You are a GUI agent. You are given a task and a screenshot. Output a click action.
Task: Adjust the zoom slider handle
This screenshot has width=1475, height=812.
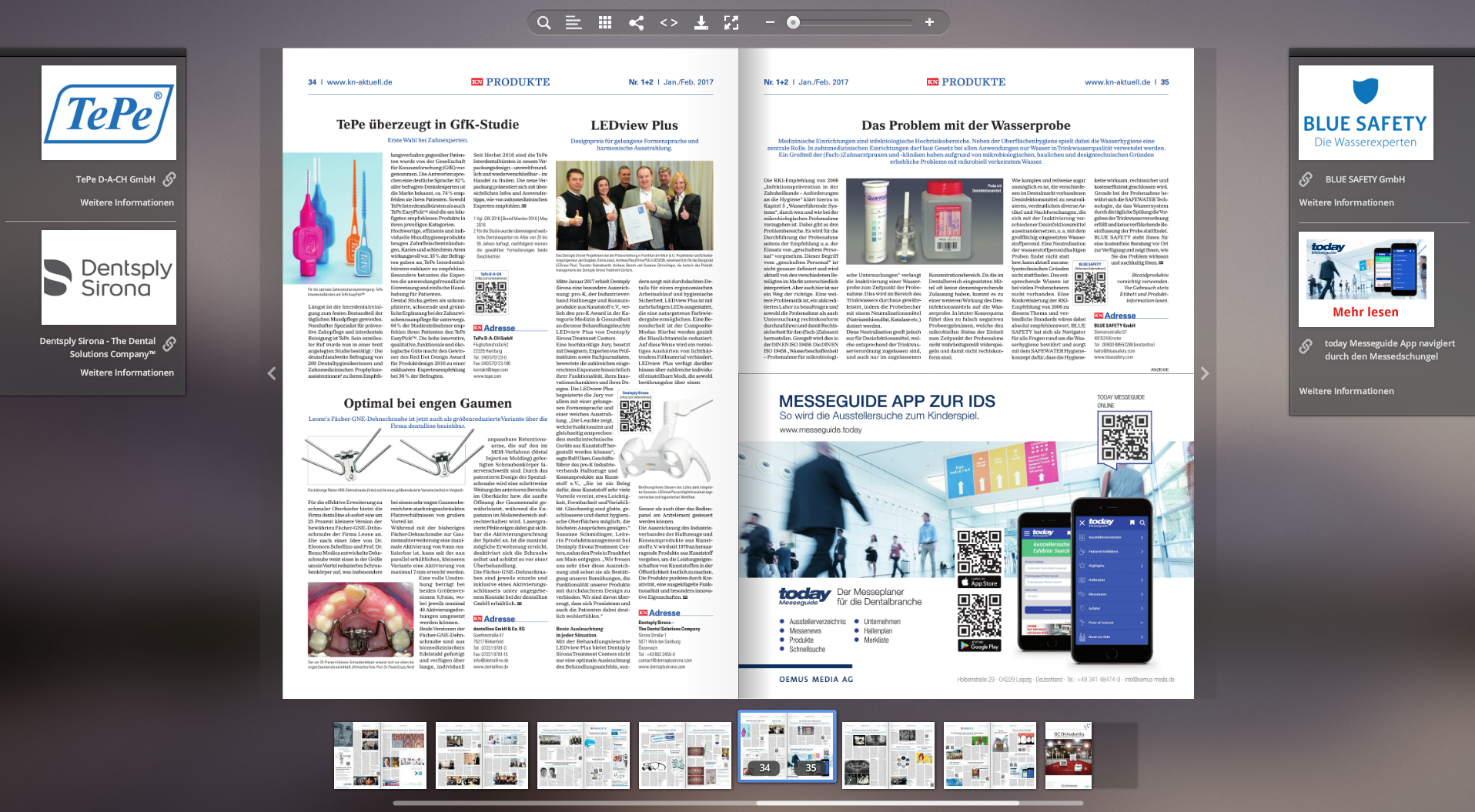pos(793,22)
